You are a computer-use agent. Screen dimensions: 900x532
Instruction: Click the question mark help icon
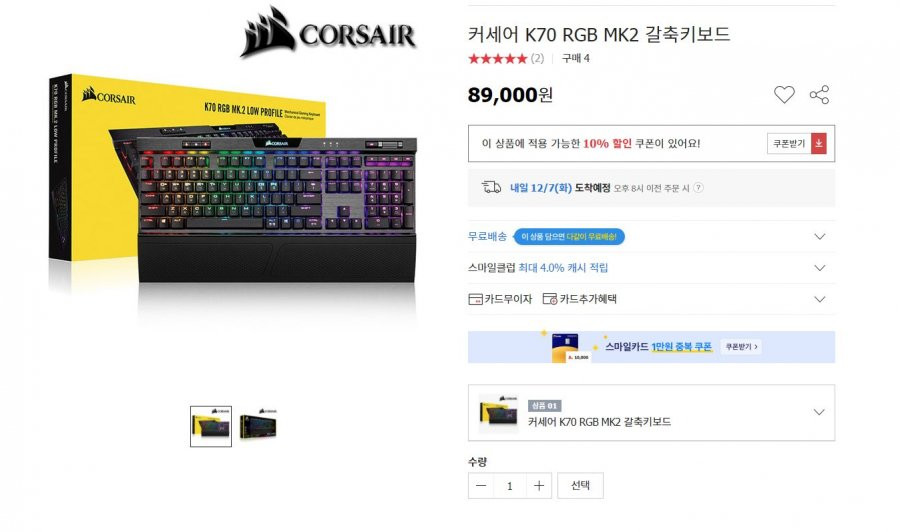coord(698,188)
